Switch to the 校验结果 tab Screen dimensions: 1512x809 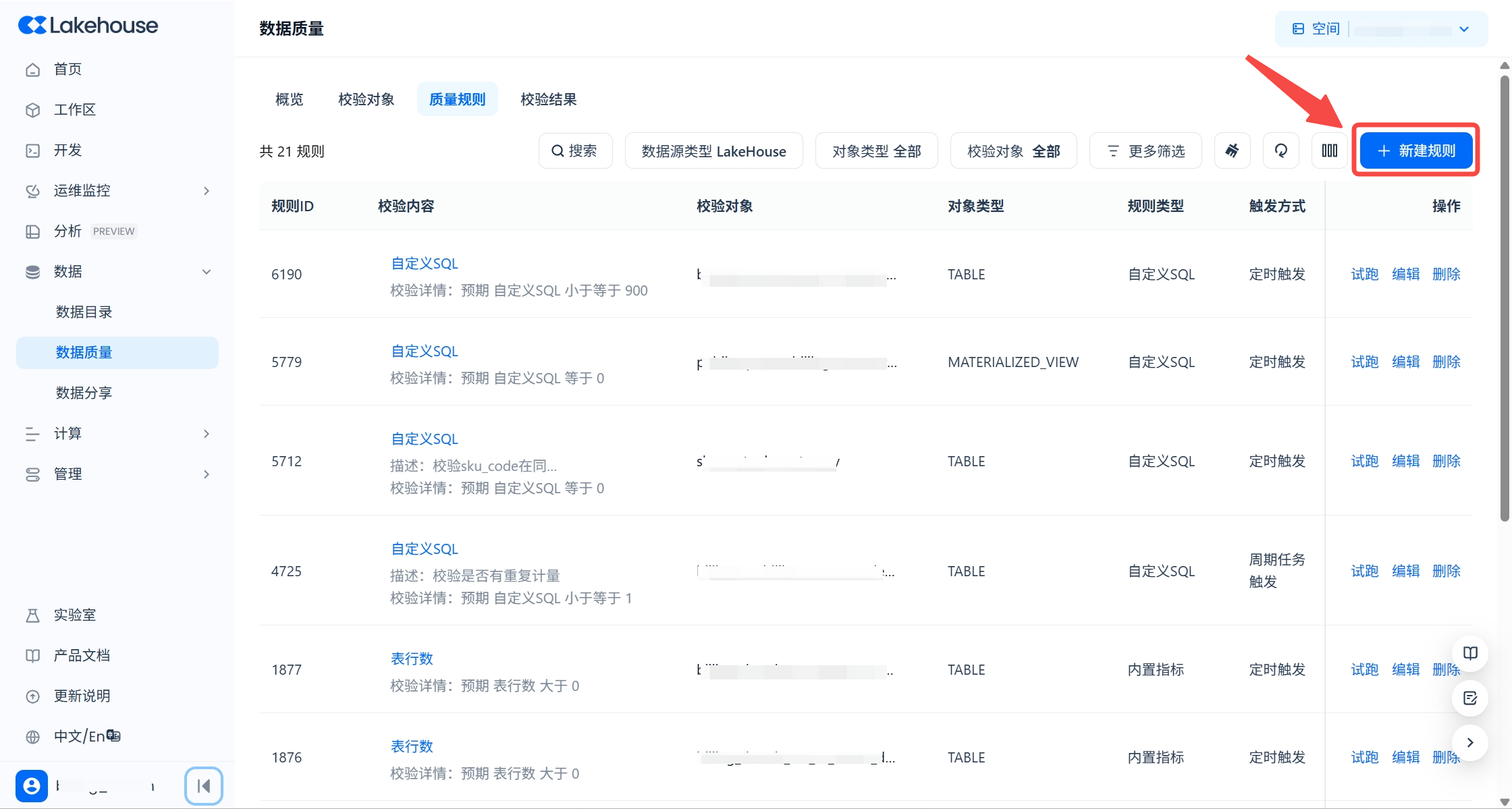[548, 99]
